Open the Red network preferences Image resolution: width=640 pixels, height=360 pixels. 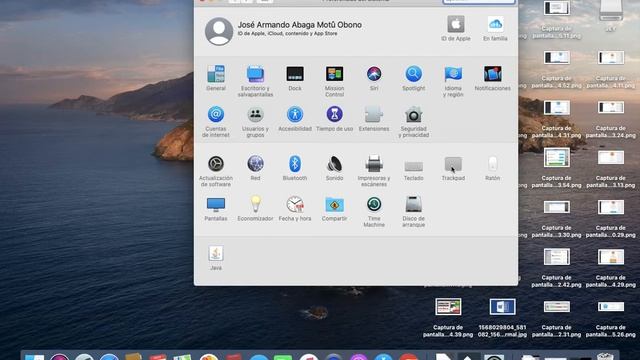point(256,164)
